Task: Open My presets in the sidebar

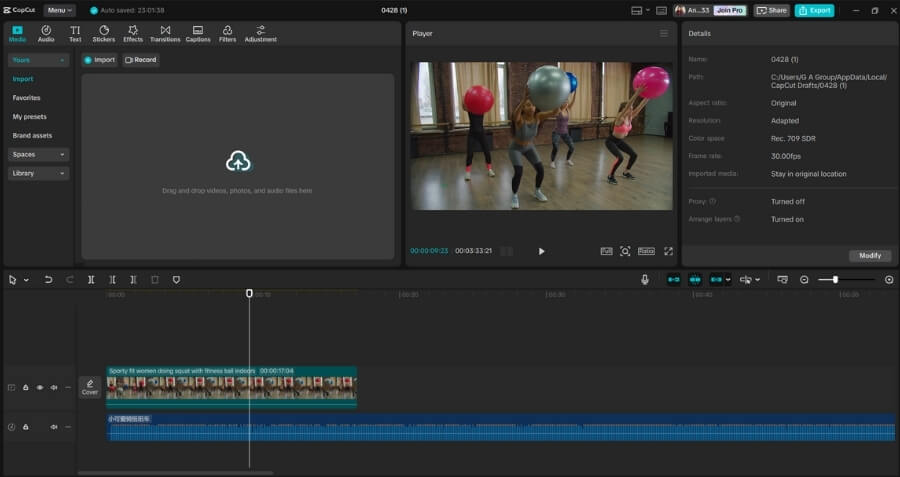Action: tap(29, 117)
